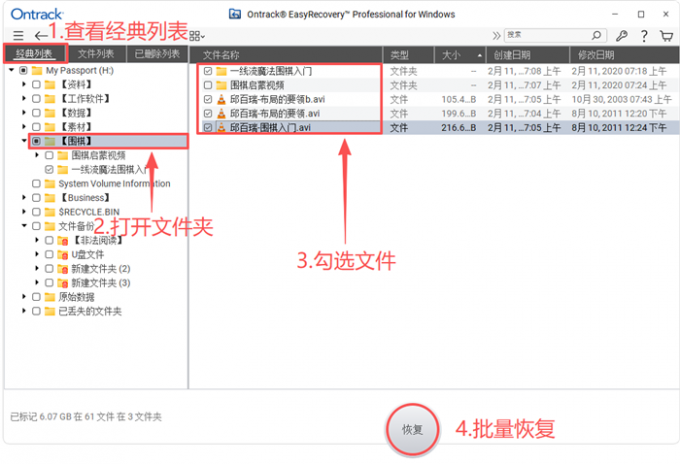
Task: Check the 【资料】 folder checkbox
Action: (x=36, y=85)
